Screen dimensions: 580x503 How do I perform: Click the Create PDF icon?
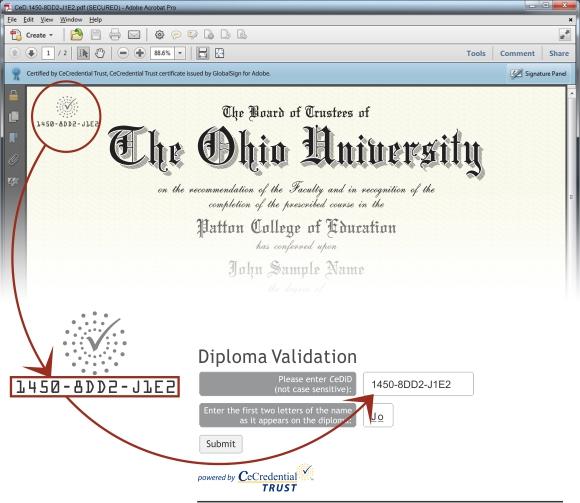[16, 35]
